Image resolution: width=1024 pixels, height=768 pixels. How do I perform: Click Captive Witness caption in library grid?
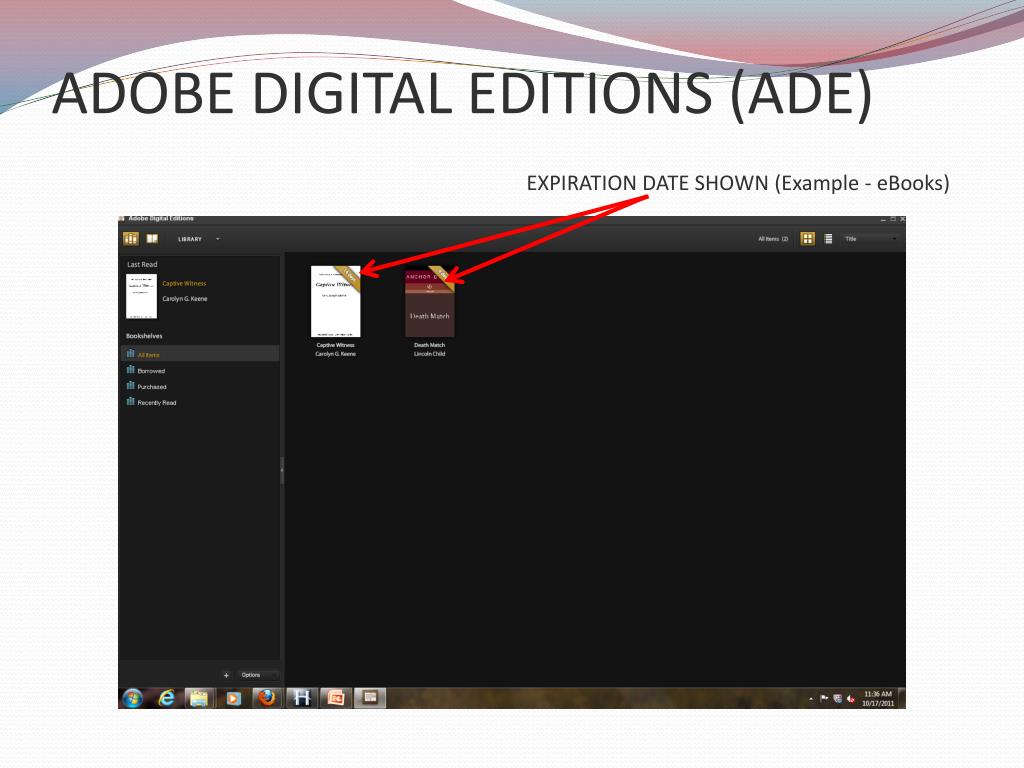(x=336, y=345)
